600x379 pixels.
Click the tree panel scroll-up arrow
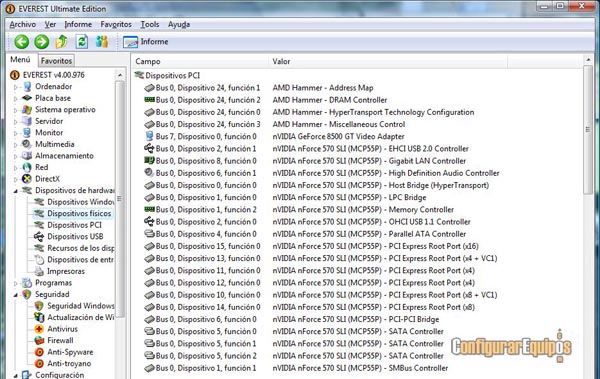(120, 75)
